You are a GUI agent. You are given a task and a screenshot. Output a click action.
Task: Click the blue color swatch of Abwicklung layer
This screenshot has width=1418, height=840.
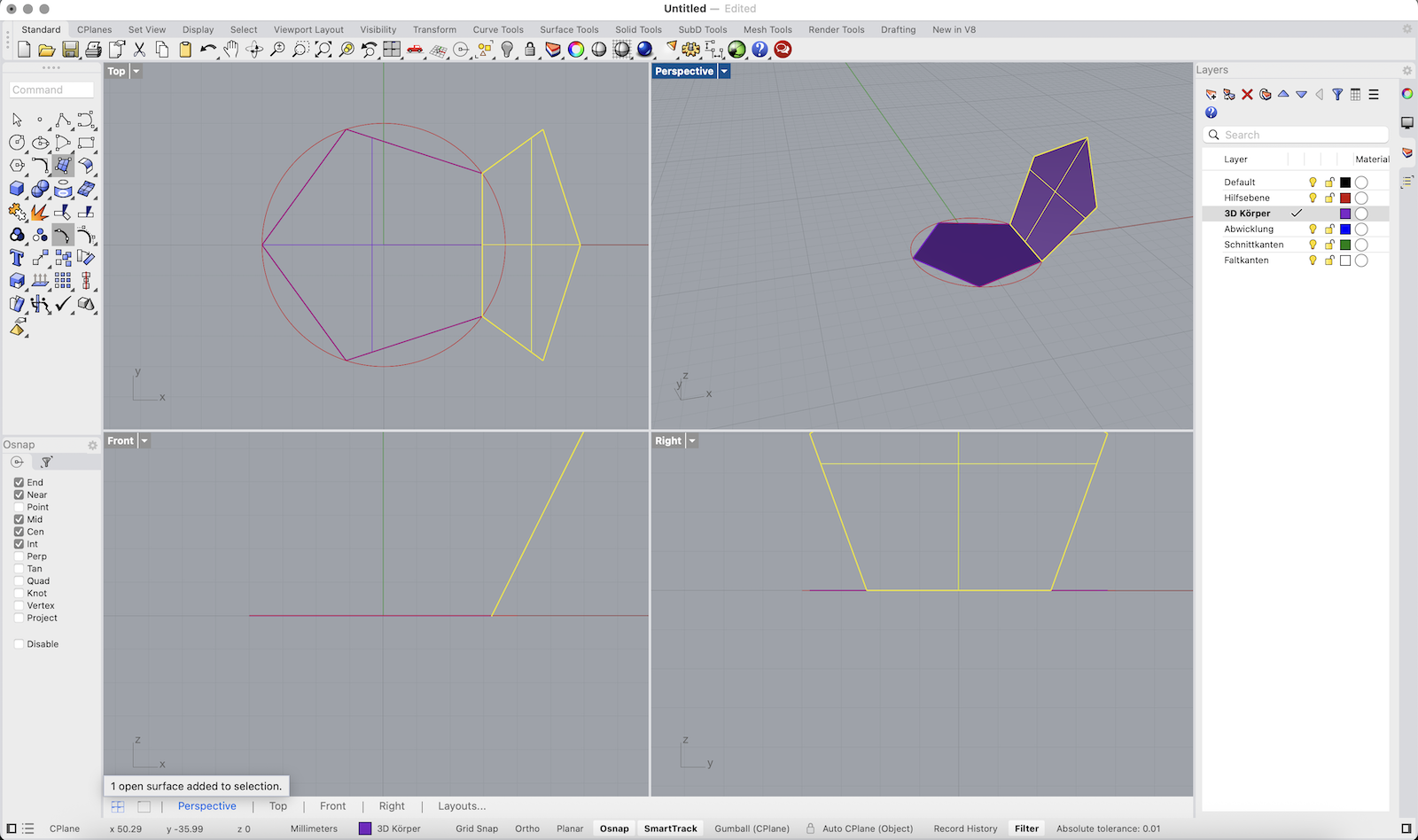coord(1345,229)
